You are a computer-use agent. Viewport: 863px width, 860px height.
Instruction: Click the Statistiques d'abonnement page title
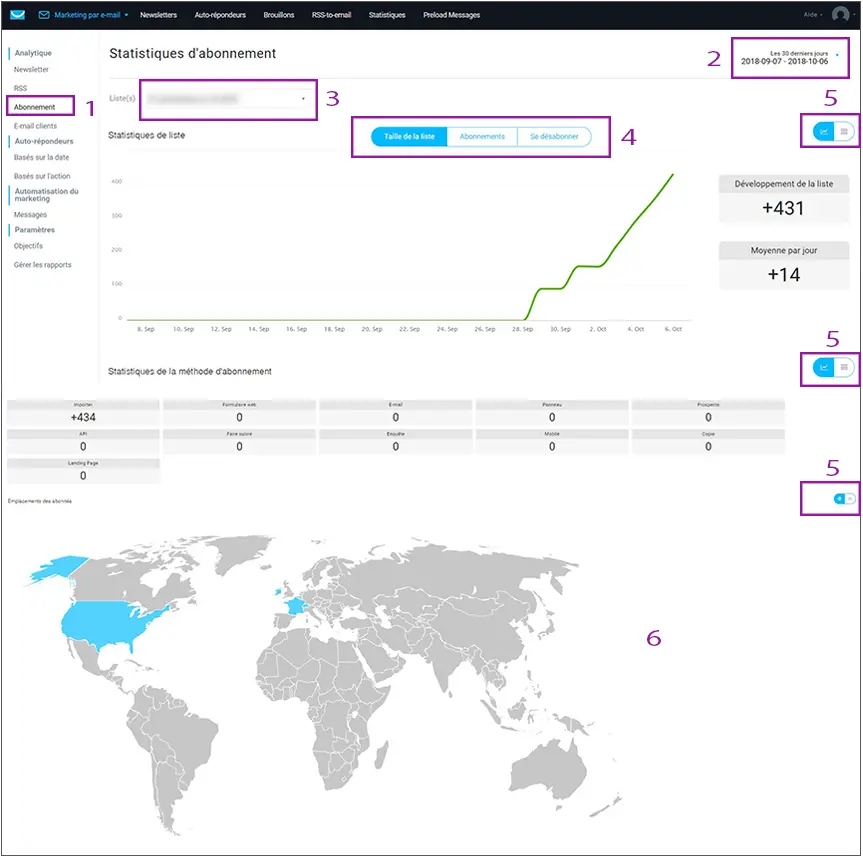pos(193,53)
